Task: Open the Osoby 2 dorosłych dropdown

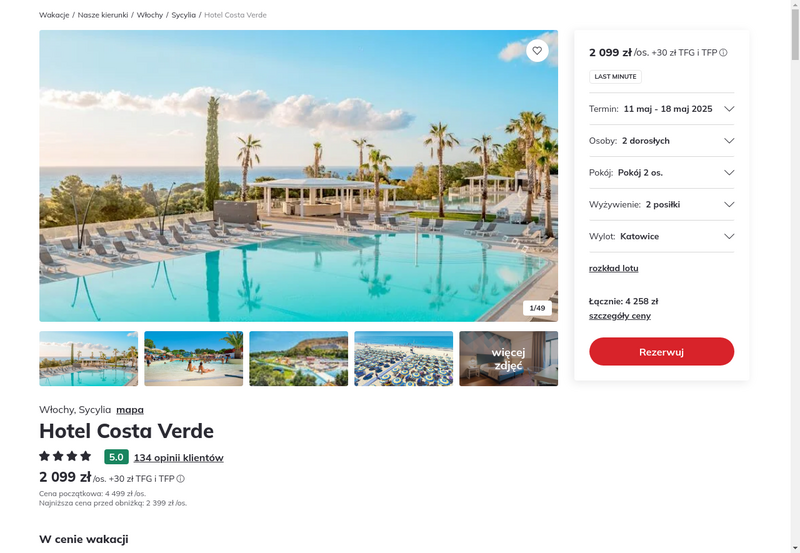Action: click(x=661, y=141)
